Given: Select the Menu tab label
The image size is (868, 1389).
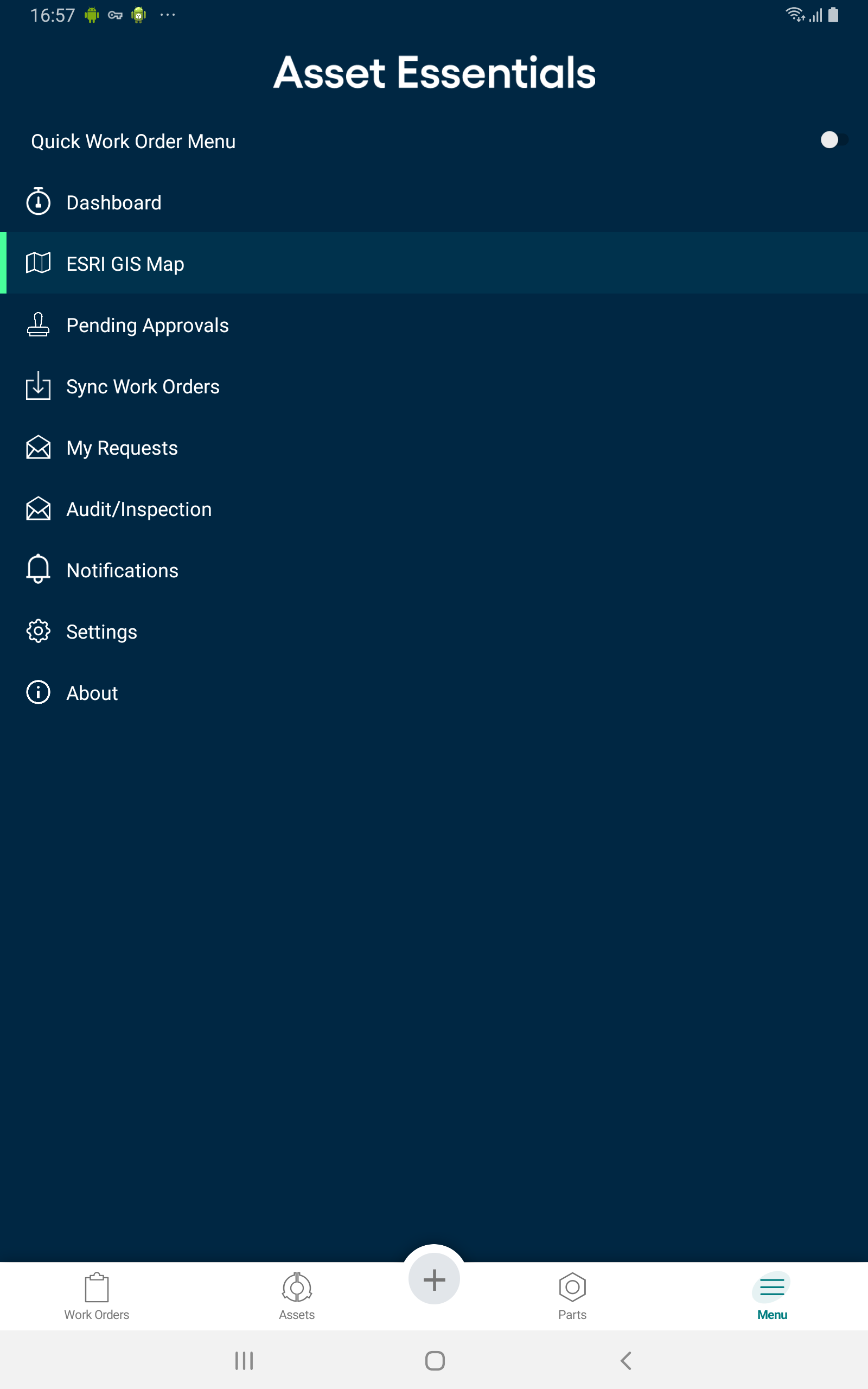Looking at the screenshot, I should (772, 1315).
